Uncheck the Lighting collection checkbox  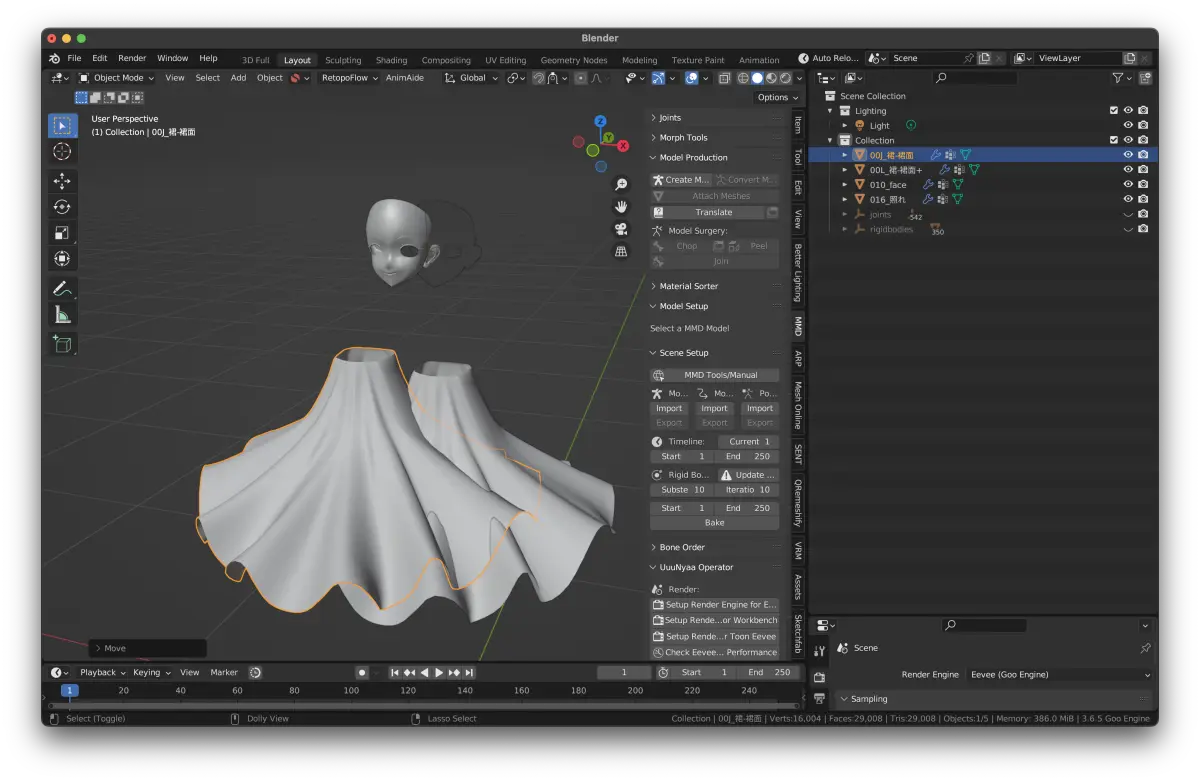click(x=1114, y=111)
